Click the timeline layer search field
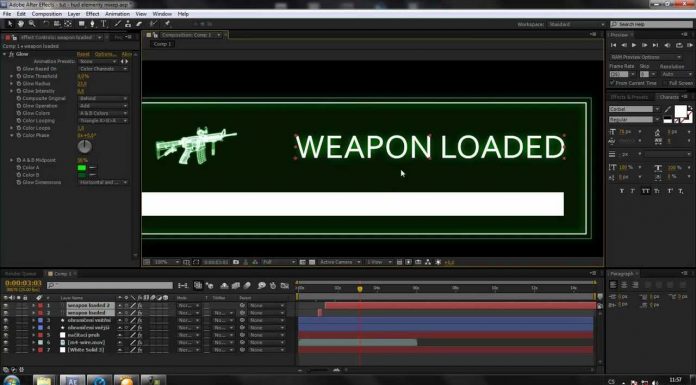The width and height of the screenshot is (696, 385). click(110, 285)
